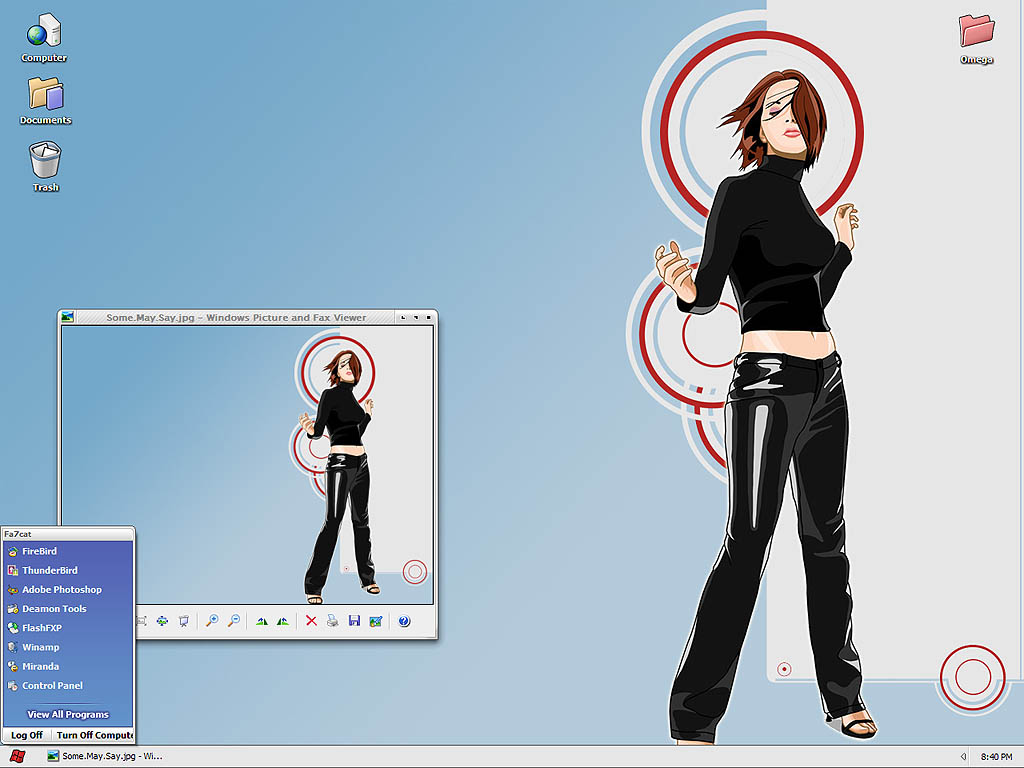Viewport: 1024px width, 768px height.
Task: Click the Some.May.Say.jpg taskbar button
Action: (104, 756)
